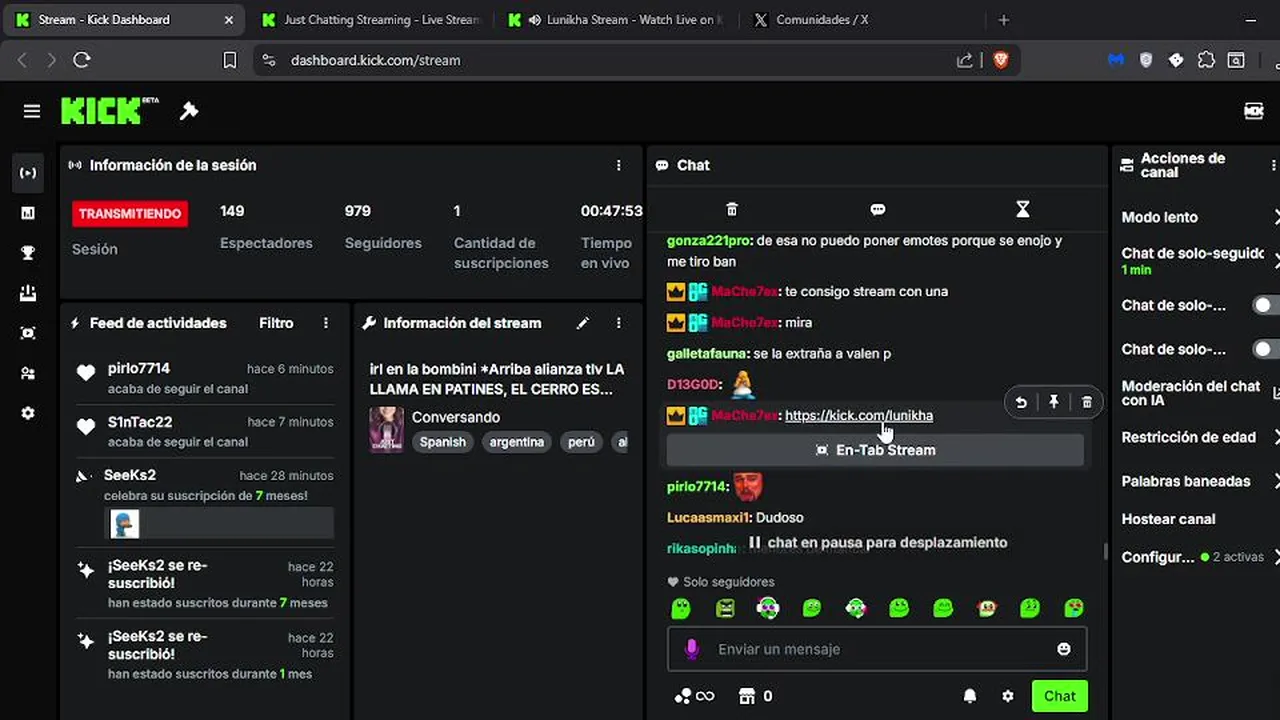Screen dimensions: 1280x720
Task: Delete the MaChe7es link message
Action: 1087,402
